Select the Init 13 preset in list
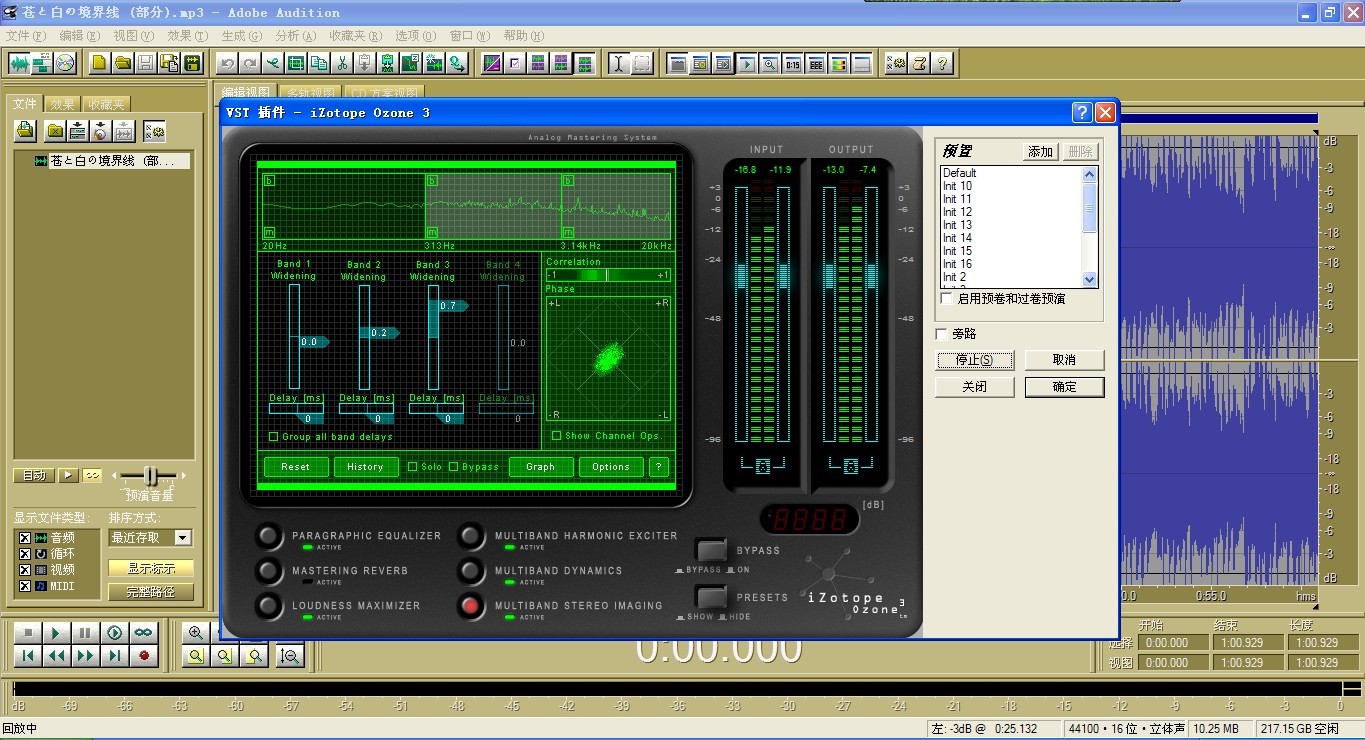Image resolution: width=1365 pixels, height=740 pixels. click(x=957, y=225)
